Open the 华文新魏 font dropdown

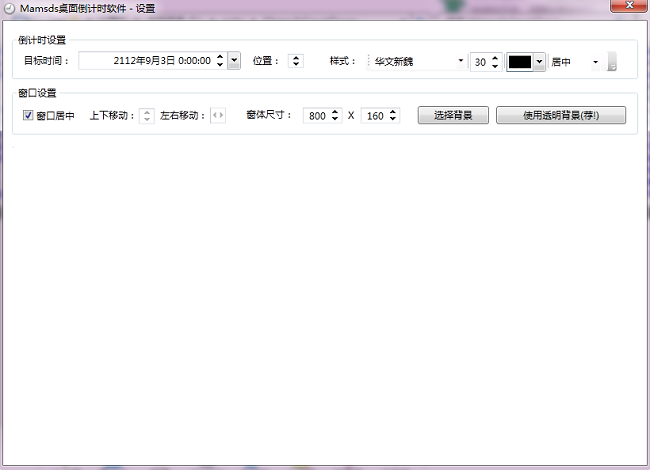click(x=460, y=61)
